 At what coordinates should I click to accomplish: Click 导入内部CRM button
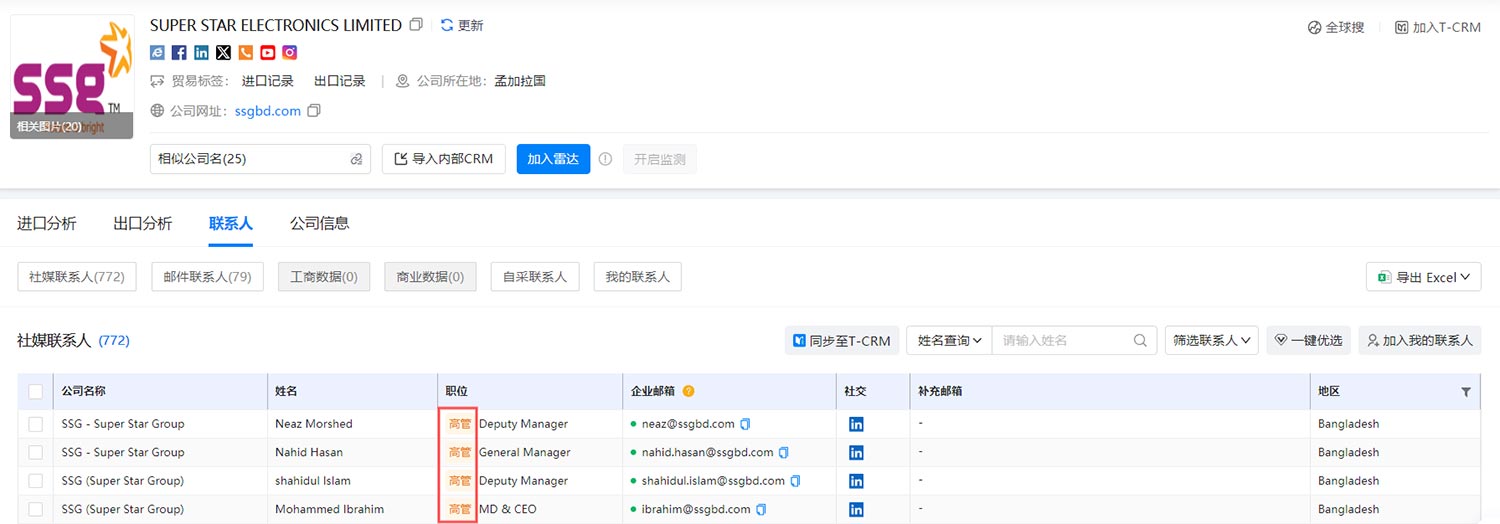coord(444,159)
